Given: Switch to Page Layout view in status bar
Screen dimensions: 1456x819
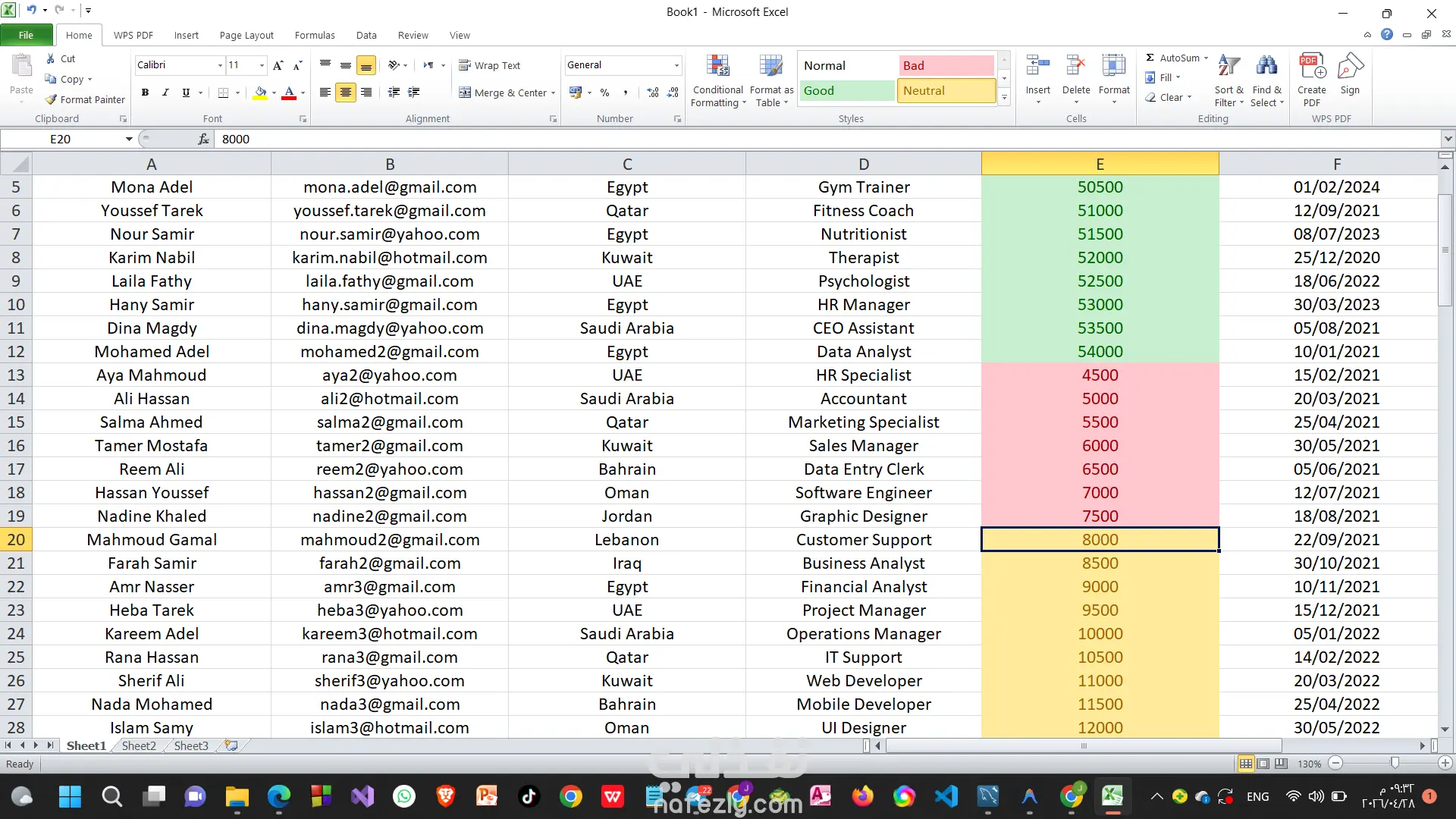Looking at the screenshot, I should click(1263, 764).
